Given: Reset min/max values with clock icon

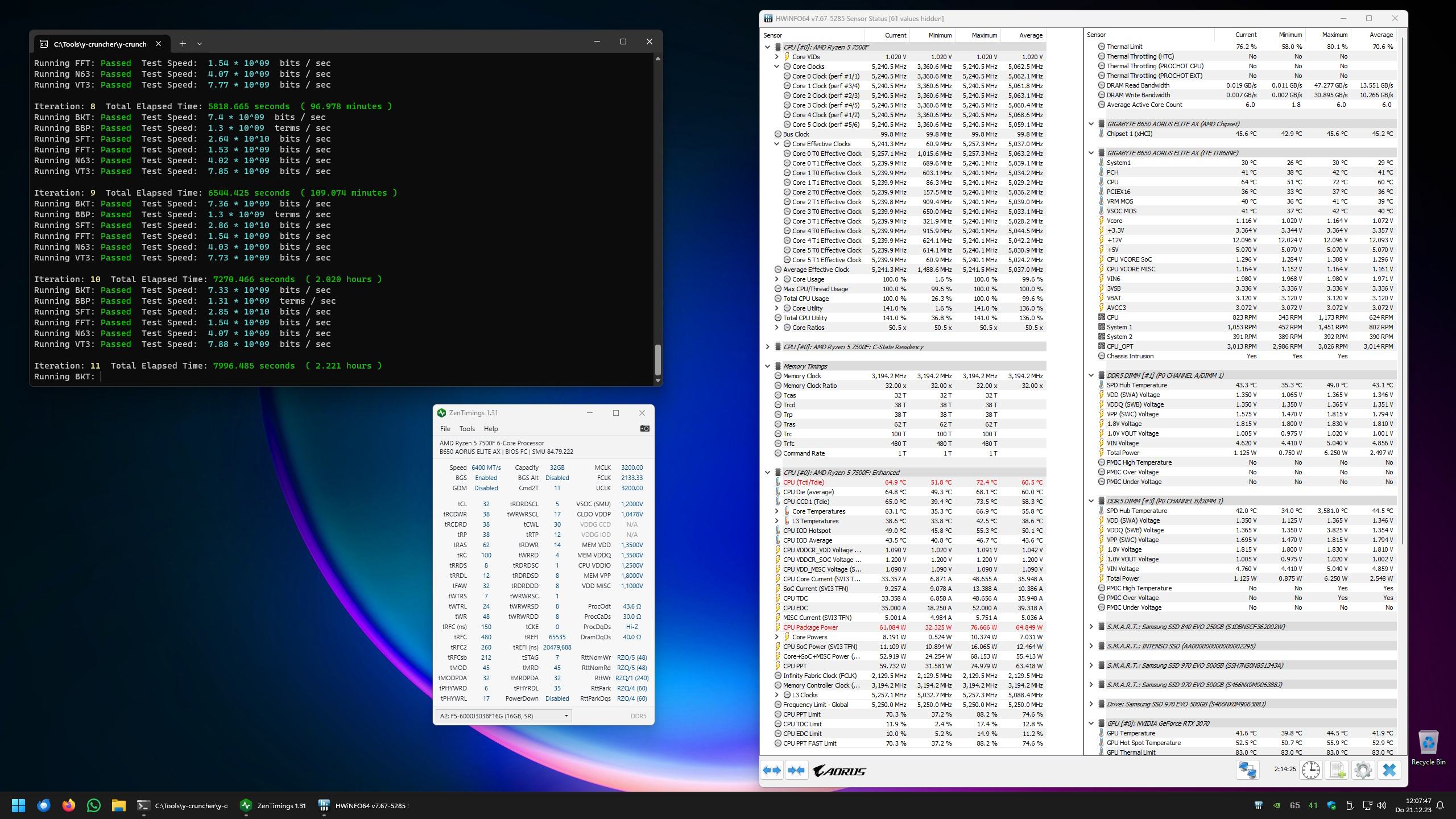Looking at the screenshot, I should click(x=1310, y=770).
